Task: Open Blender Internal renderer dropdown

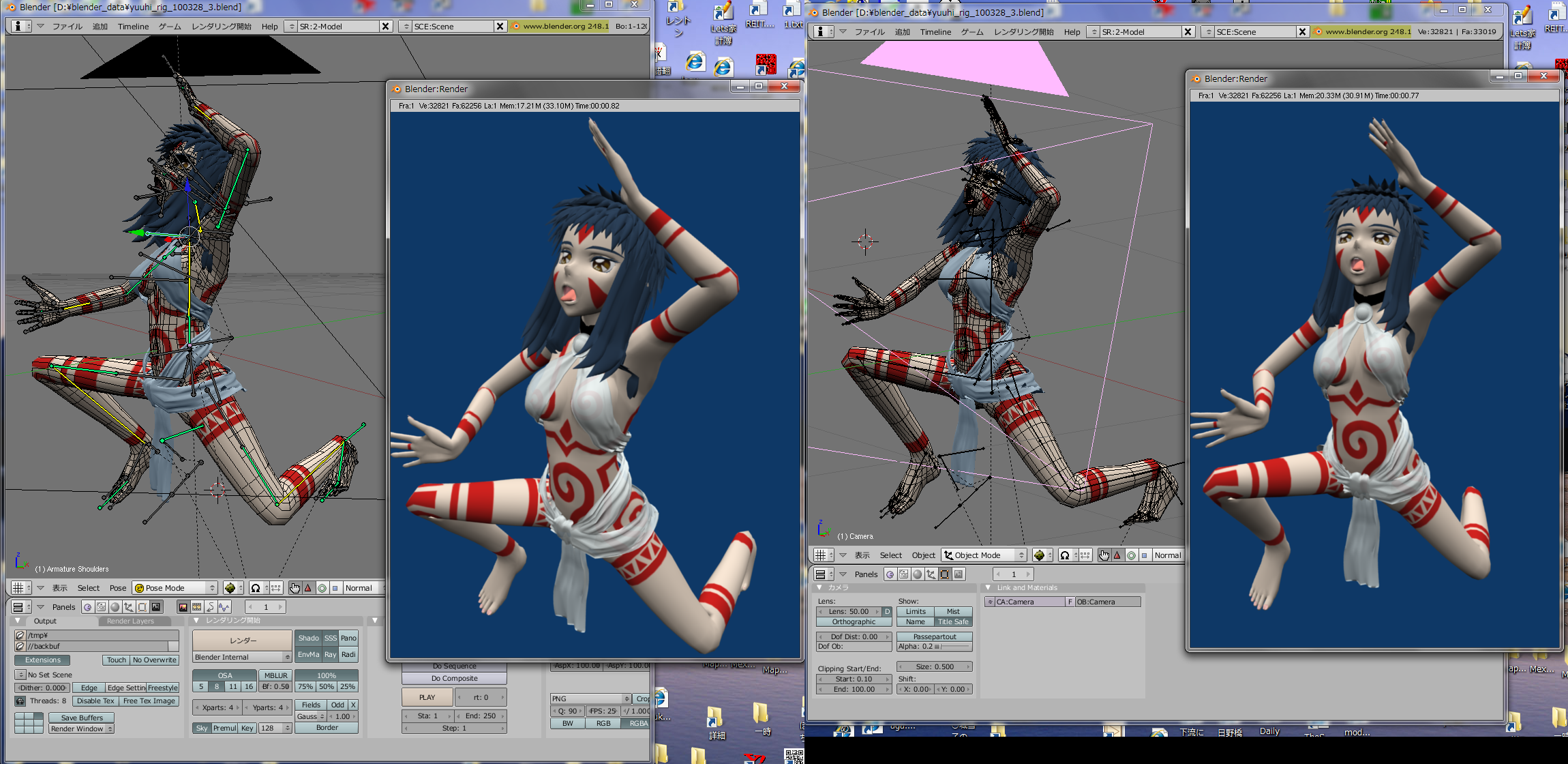Action: click(x=243, y=658)
